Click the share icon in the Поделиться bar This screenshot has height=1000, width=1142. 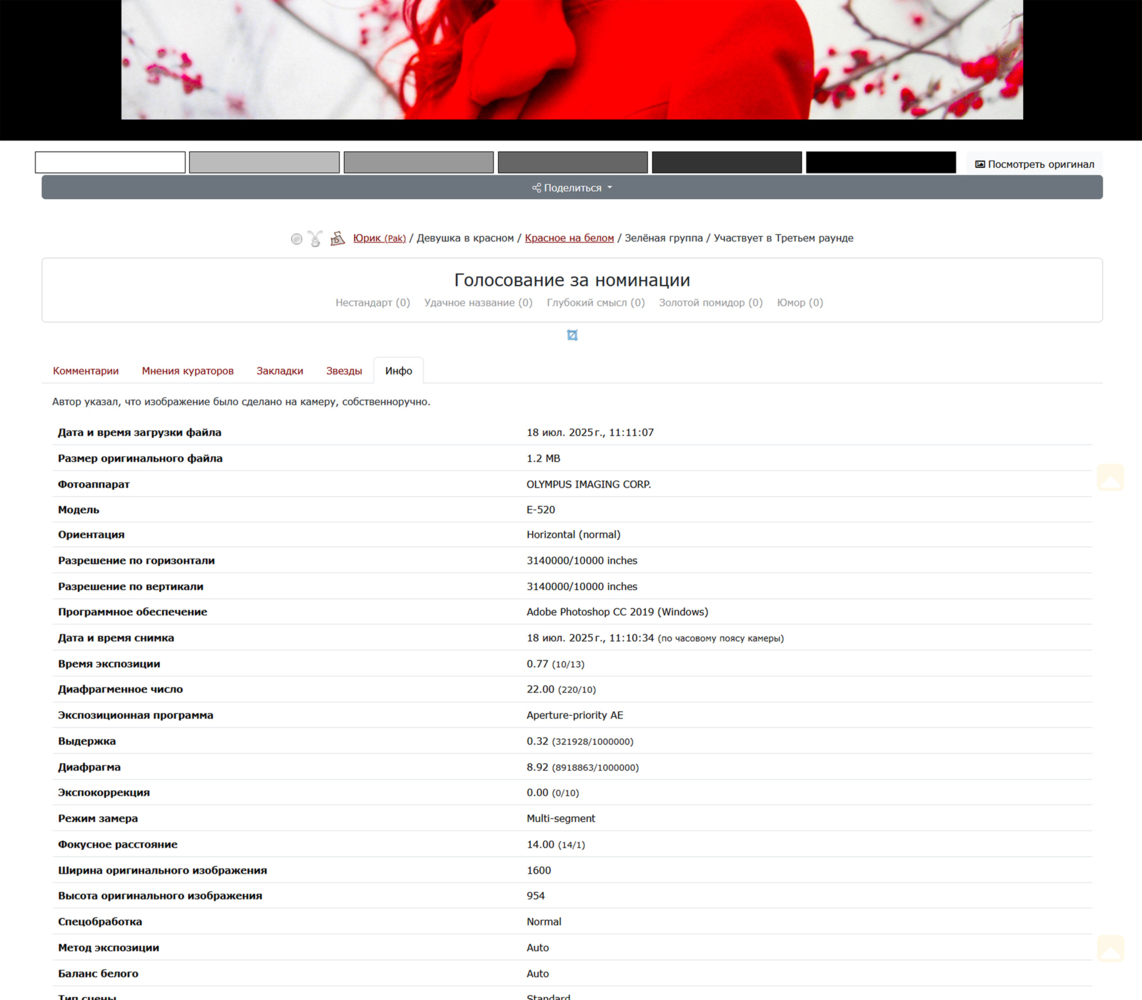537,188
